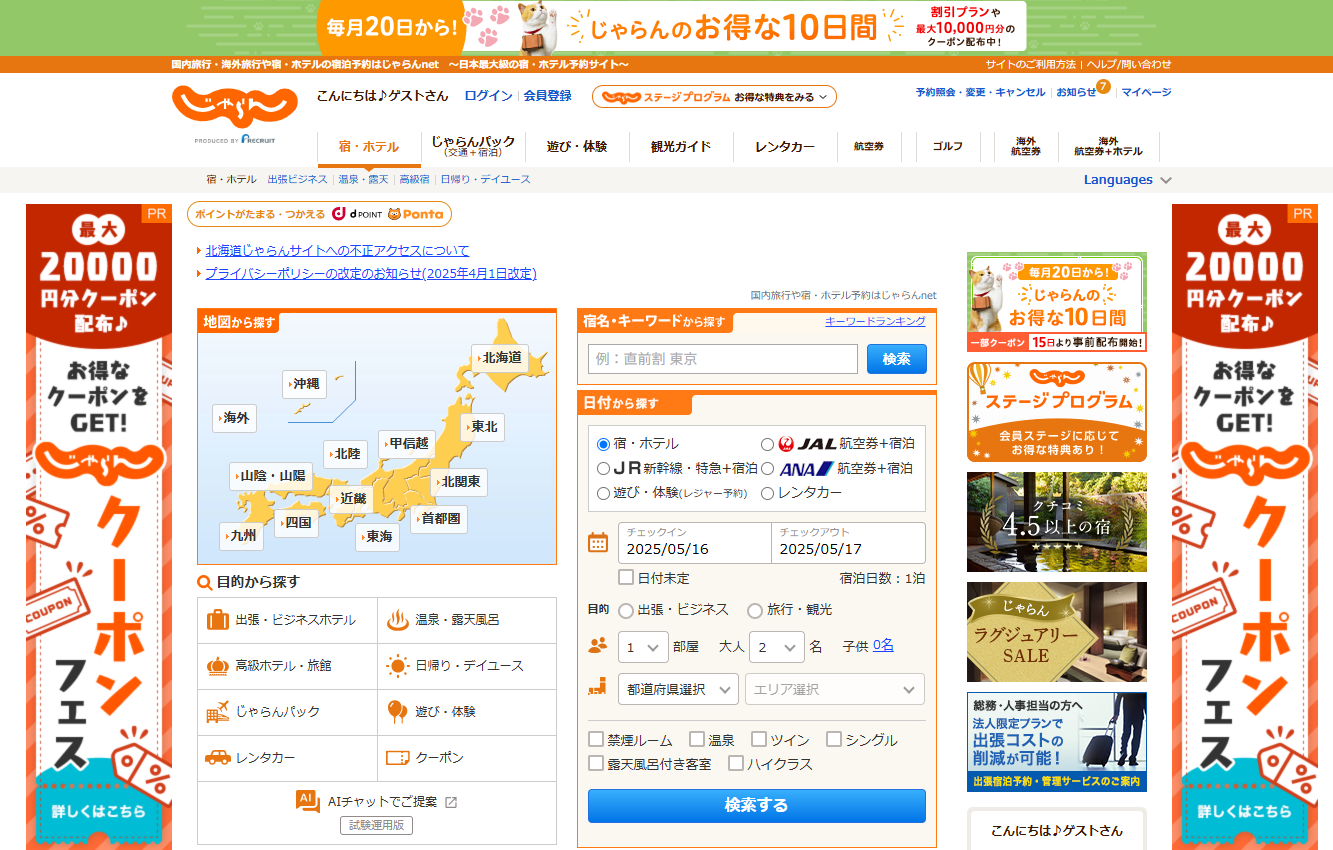Image resolution: width=1333 pixels, height=850 pixels.
Task: Click the ticket icon for クーポン
Action: (x=397, y=758)
